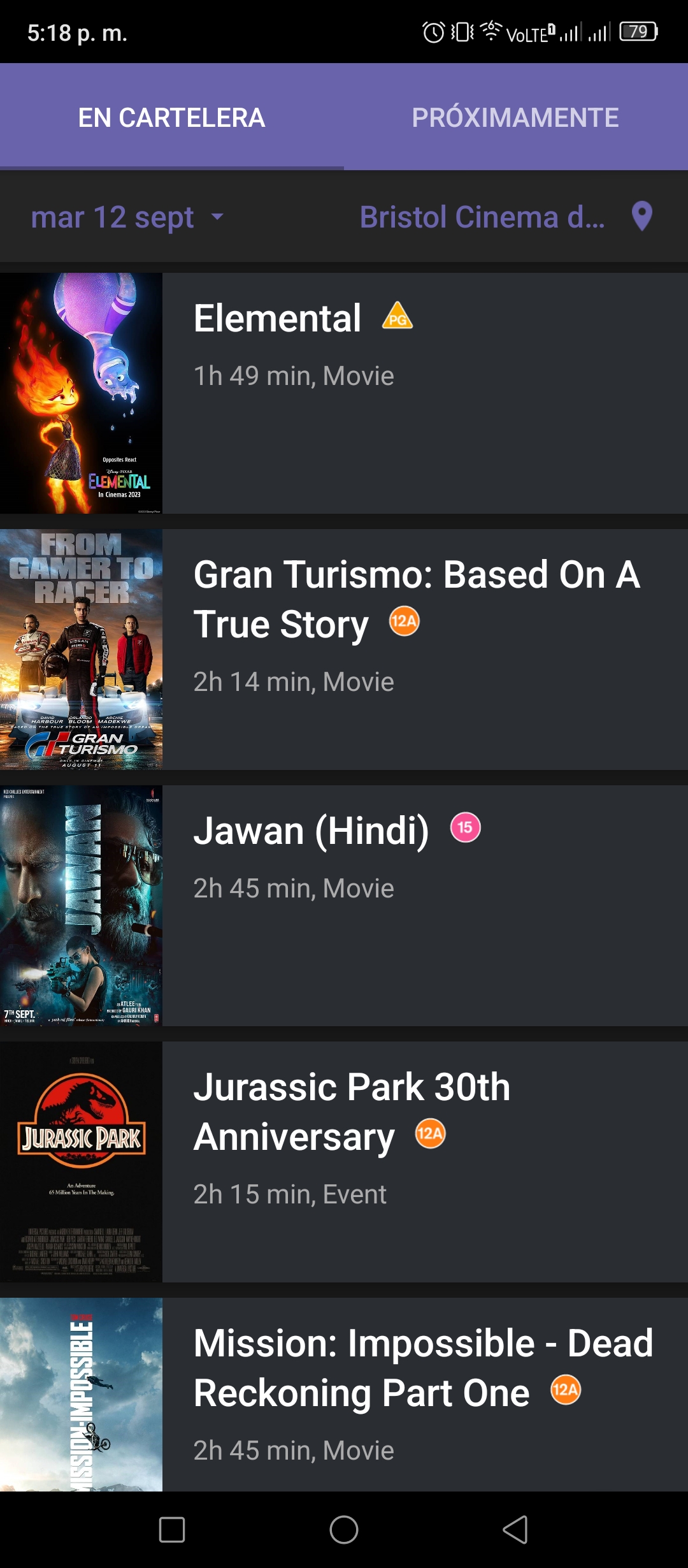Tap the 12A badge on Jurassic Park Anniversary
Viewport: 688px width, 1568px height.
pyautogui.click(x=431, y=1133)
